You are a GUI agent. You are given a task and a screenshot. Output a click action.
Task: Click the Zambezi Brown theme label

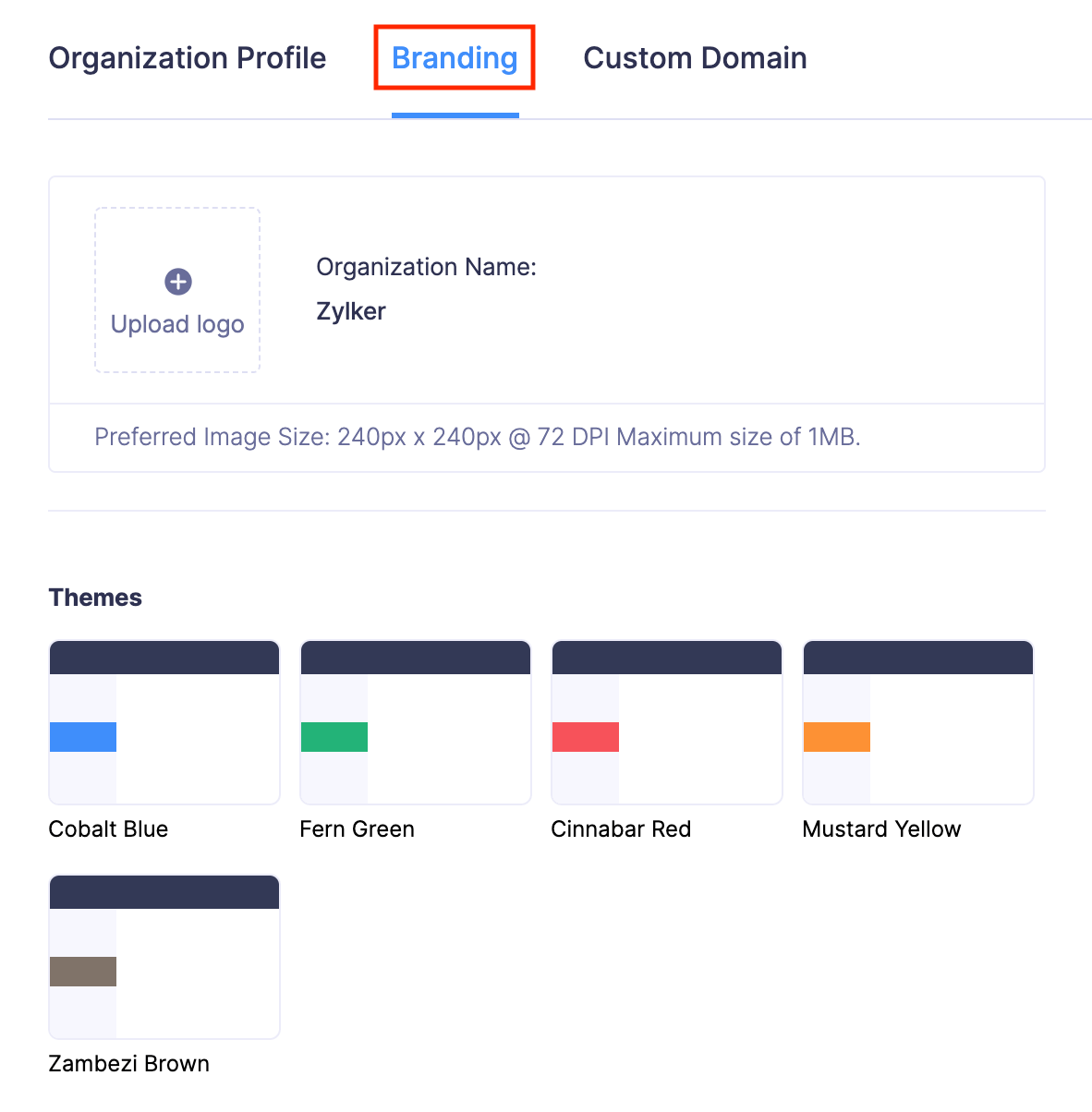128,1064
